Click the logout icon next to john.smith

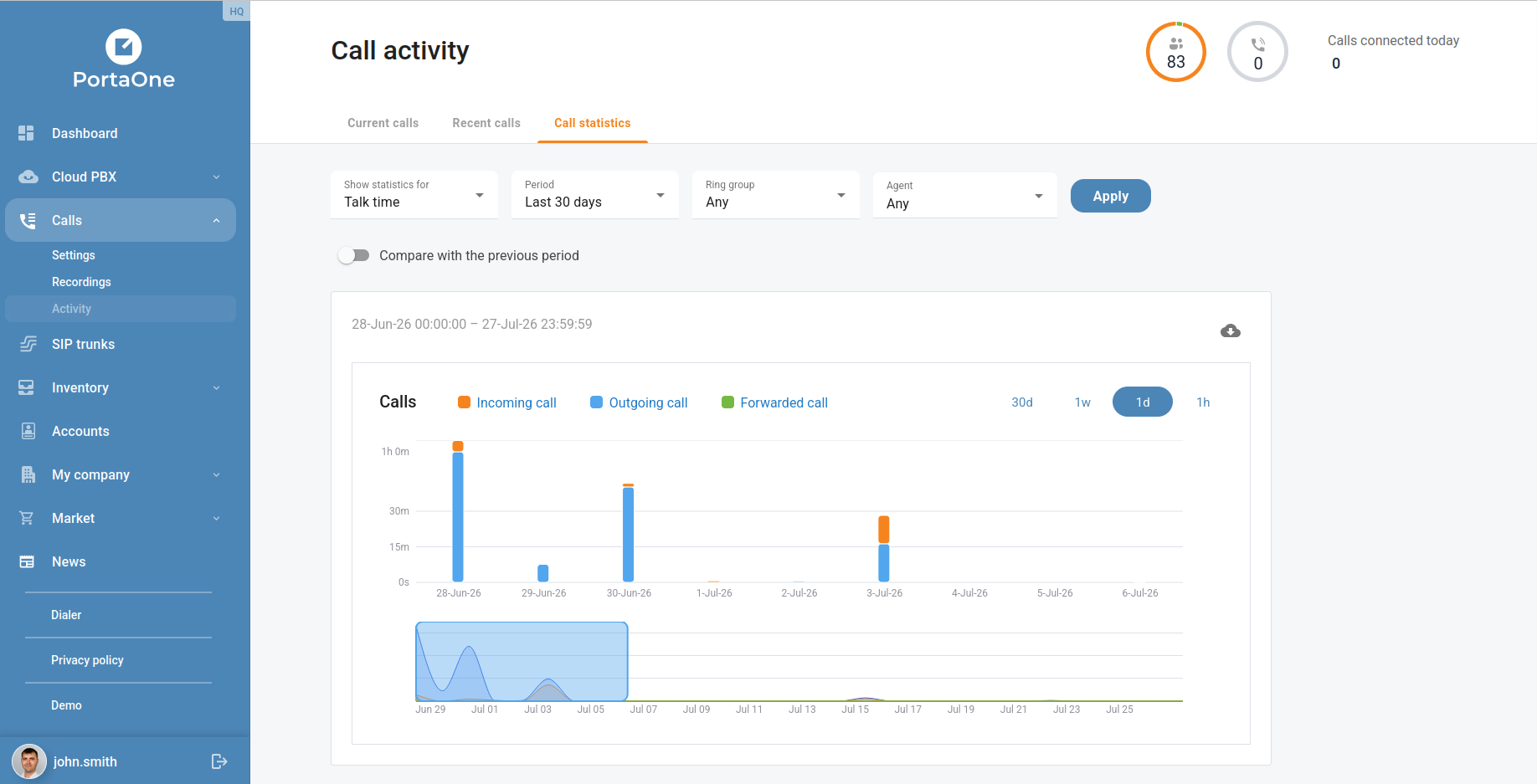[219, 761]
